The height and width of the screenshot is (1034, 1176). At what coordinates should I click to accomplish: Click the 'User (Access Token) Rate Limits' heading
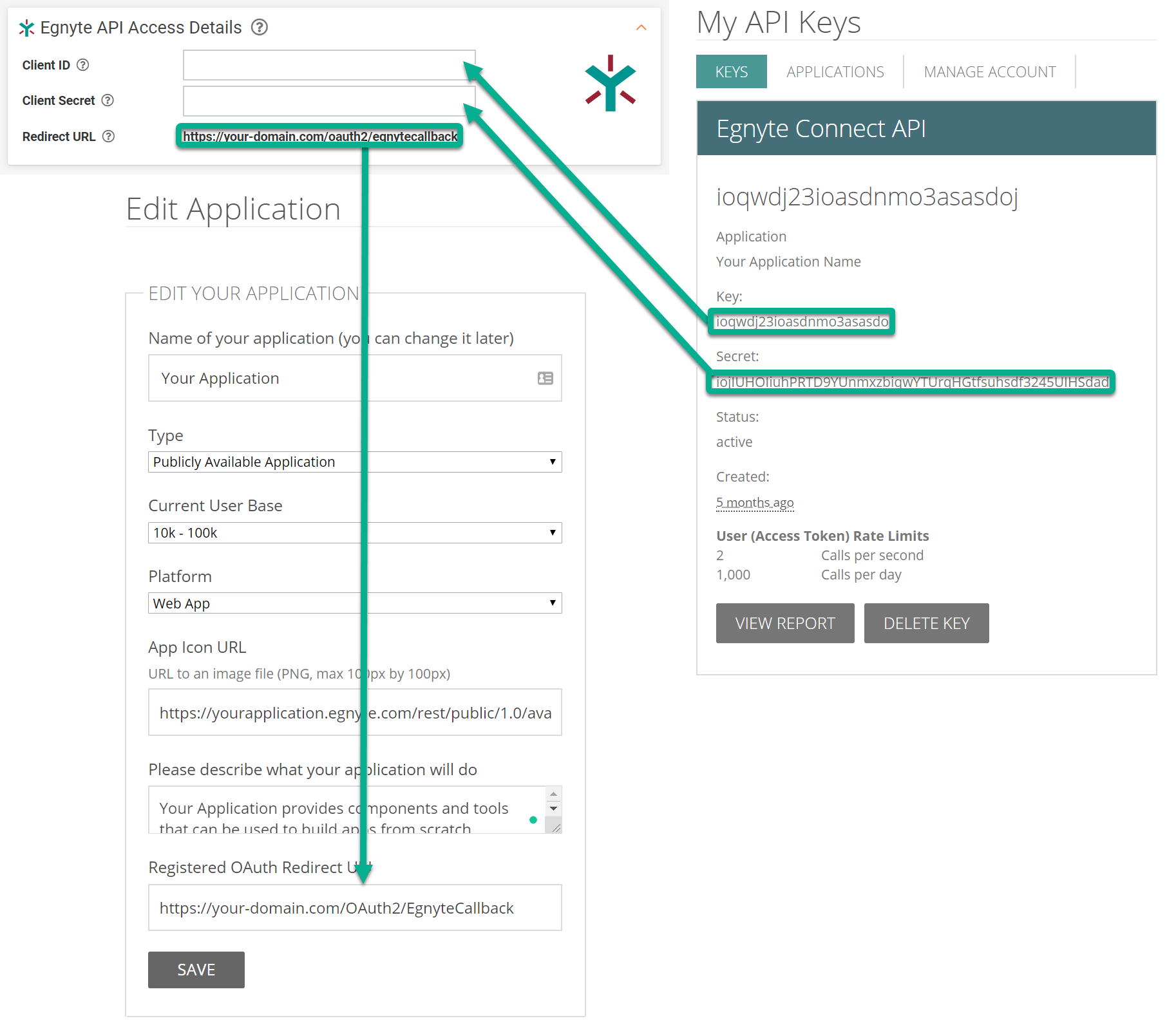(x=822, y=536)
